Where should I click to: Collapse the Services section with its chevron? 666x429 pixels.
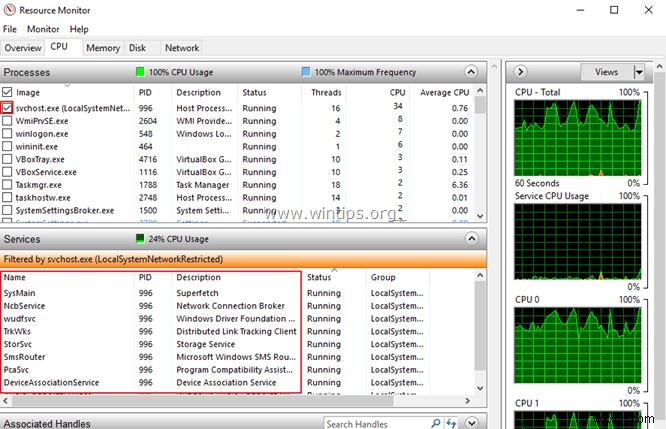click(x=471, y=239)
